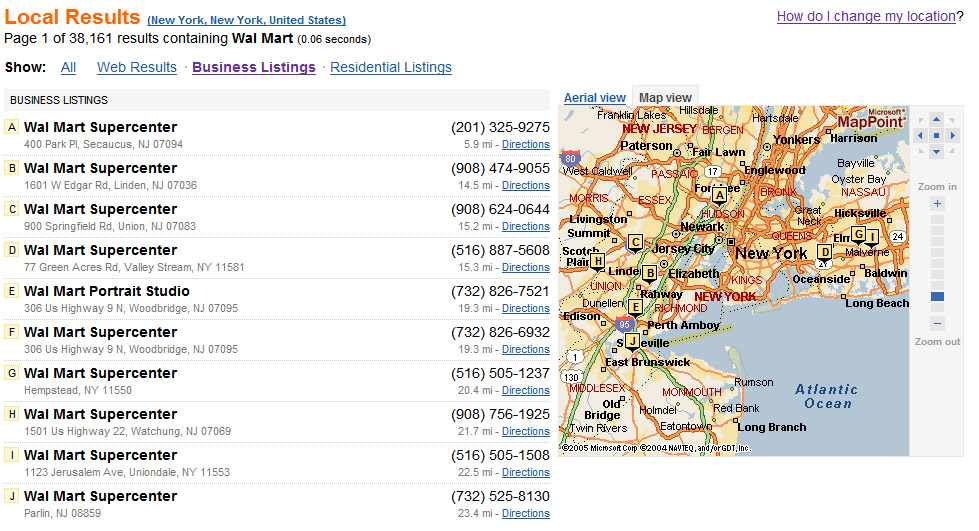This screenshot has height=531, width=979.
Task: Open 'How do I change my location' help
Action: [866, 16]
